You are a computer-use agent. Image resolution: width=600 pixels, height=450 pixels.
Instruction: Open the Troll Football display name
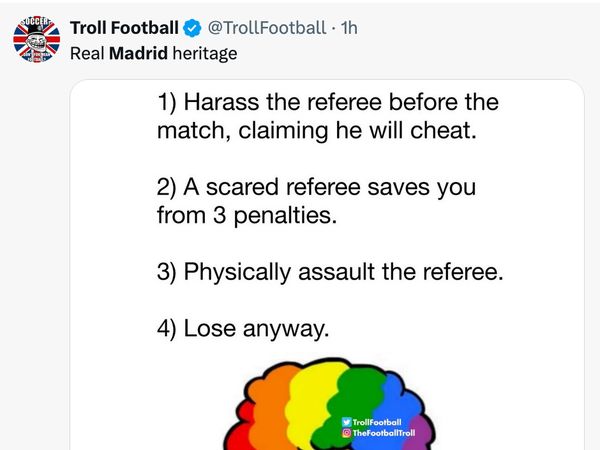tap(124, 28)
